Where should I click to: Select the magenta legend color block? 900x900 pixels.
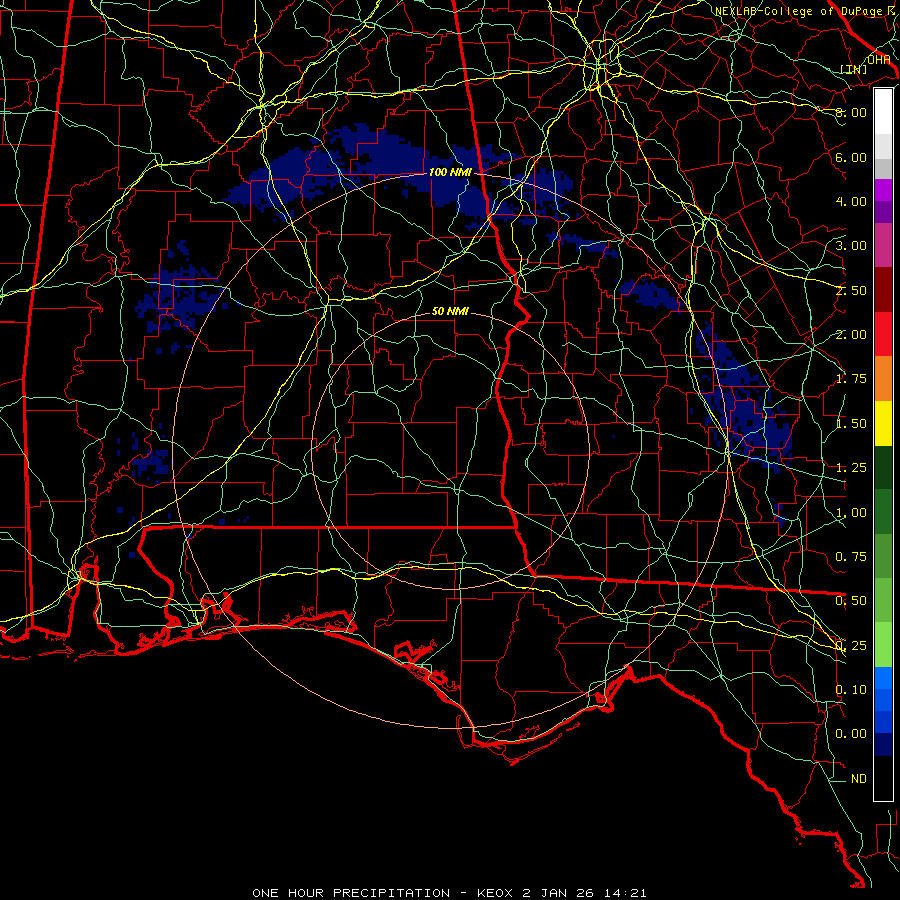click(883, 190)
